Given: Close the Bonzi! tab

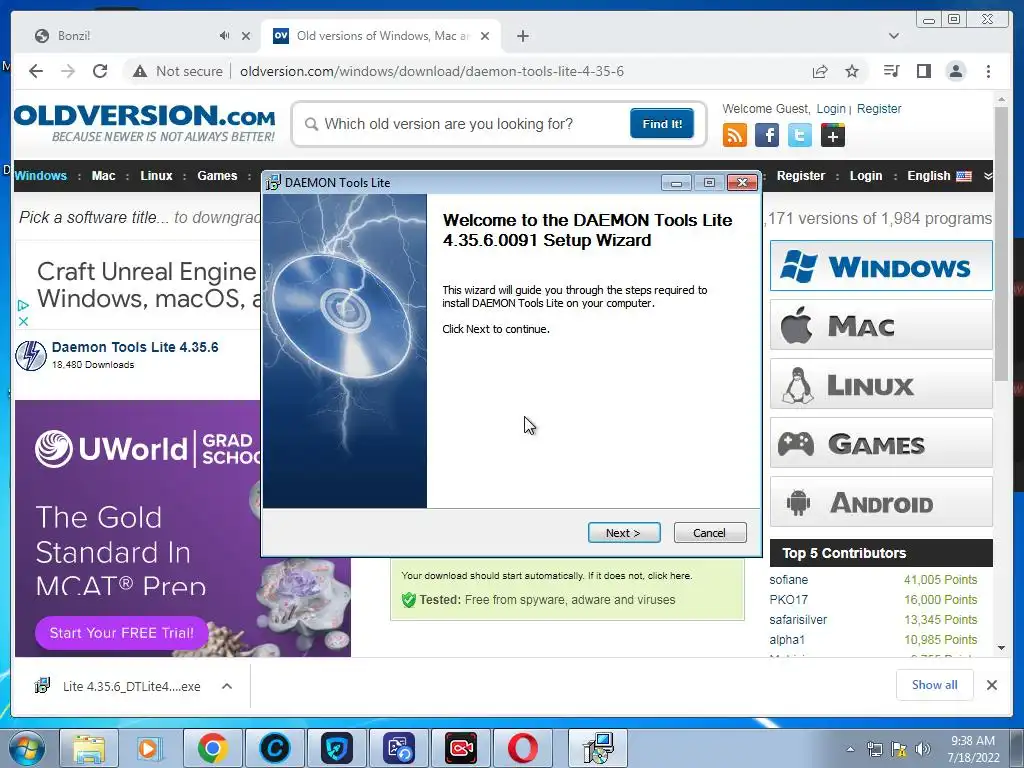Looking at the screenshot, I should [x=246, y=36].
